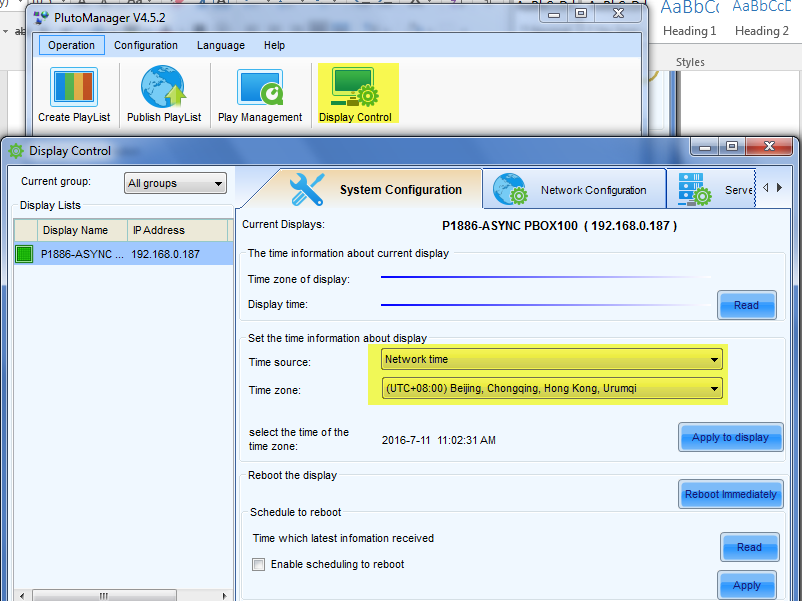Image resolution: width=802 pixels, height=601 pixels.
Task: Expand the Current group dropdown
Action: [x=175, y=183]
